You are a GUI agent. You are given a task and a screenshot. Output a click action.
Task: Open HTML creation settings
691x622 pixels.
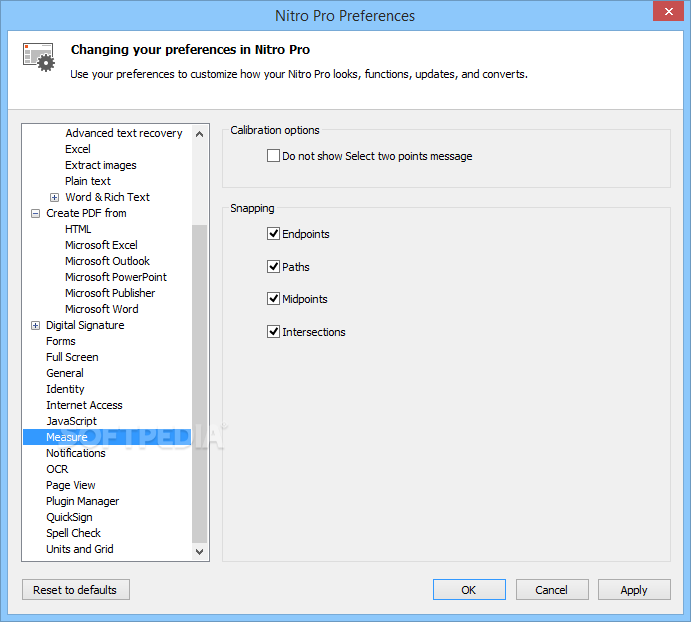coord(78,229)
